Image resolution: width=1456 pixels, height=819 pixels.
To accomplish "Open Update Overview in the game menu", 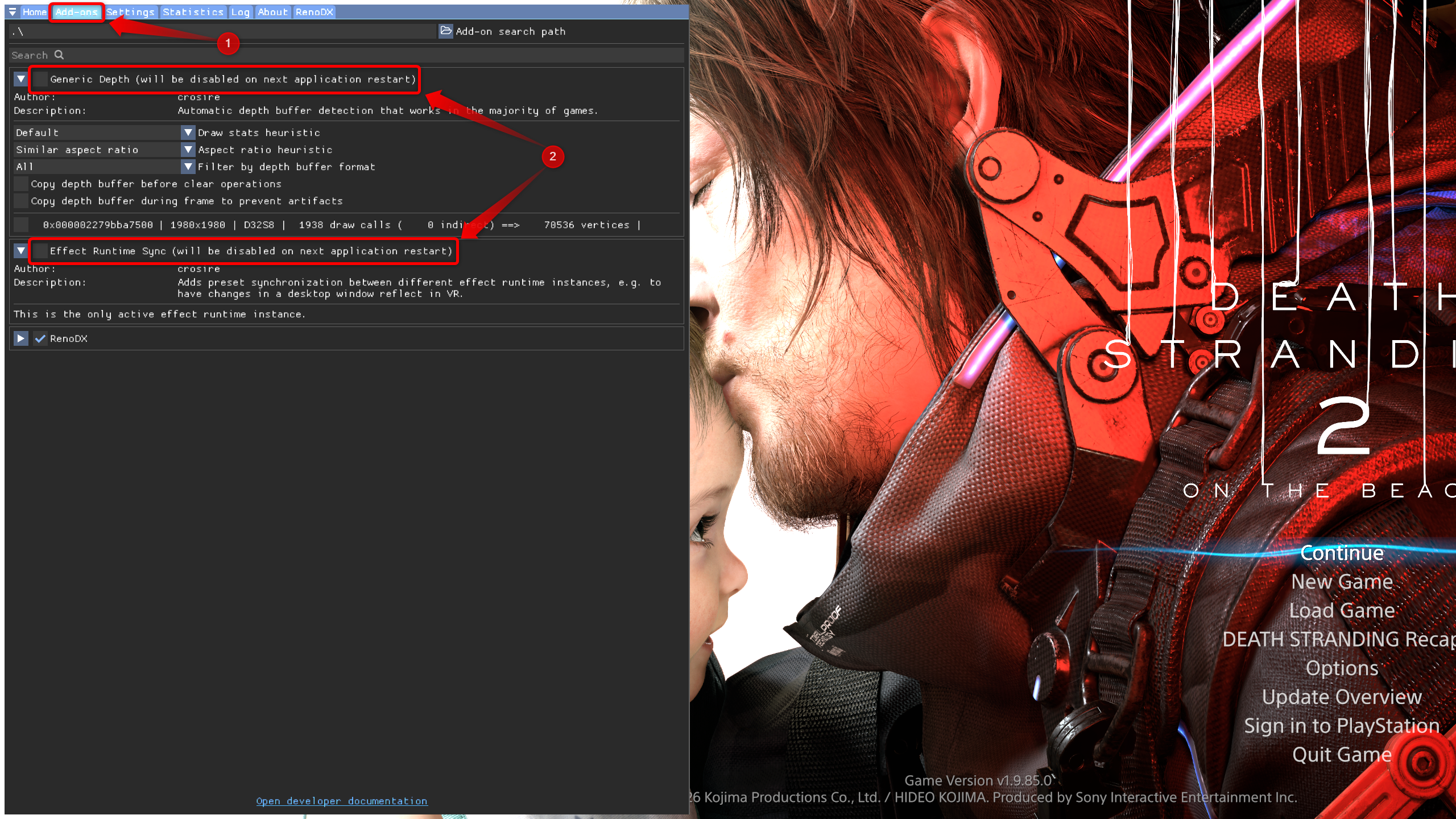I will [1342, 697].
